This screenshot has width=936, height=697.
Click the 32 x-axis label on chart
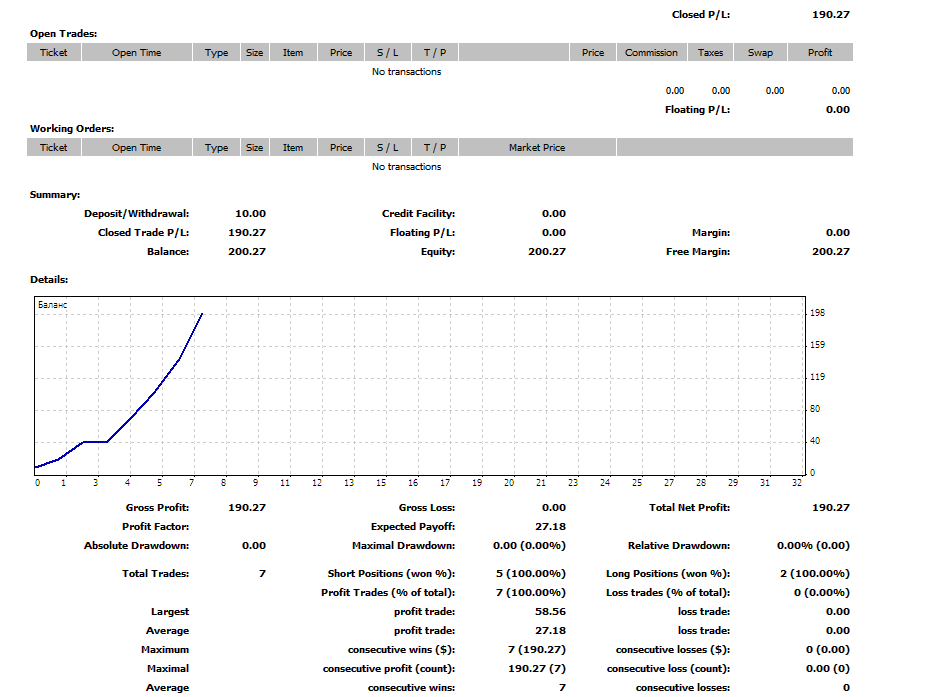[x=796, y=483]
